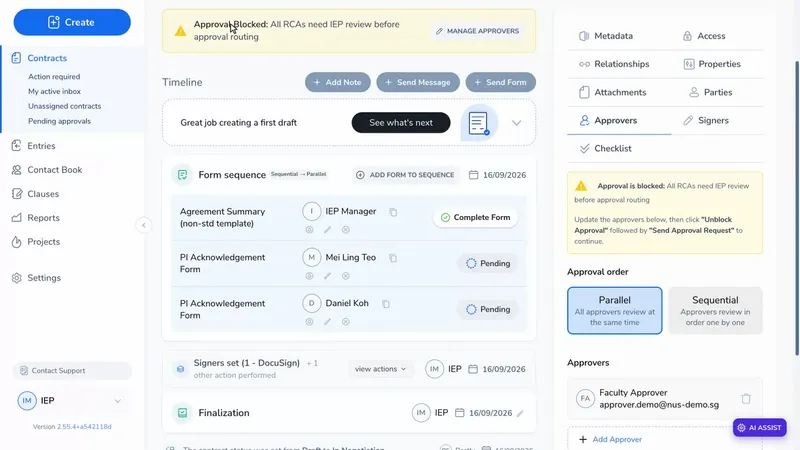Click the edit pencil under IEP Manager

click(328, 230)
